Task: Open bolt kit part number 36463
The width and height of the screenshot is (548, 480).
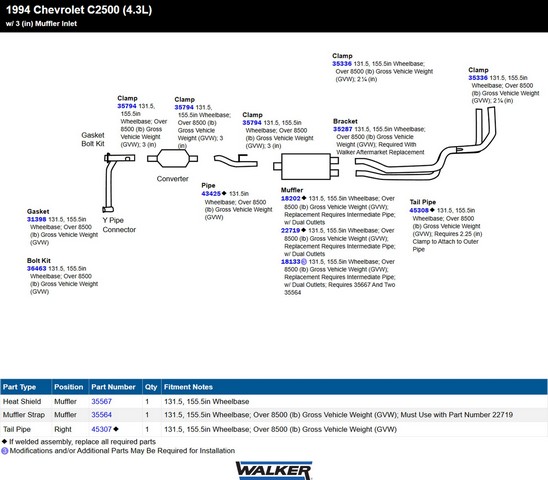Action: [36, 268]
